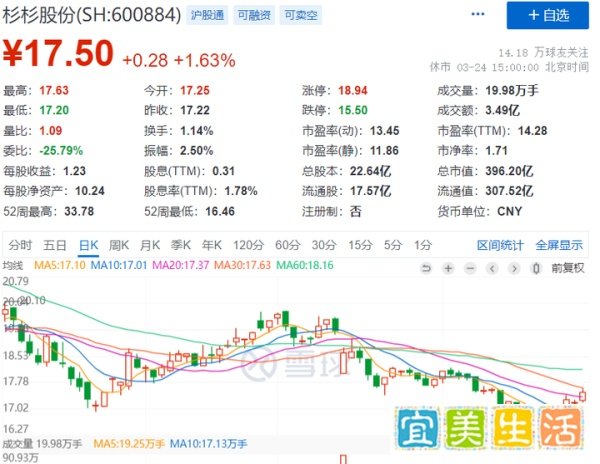Click the MA20:17.37 indicator label
This screenshot has height=464, width=600.
point(181,265)
